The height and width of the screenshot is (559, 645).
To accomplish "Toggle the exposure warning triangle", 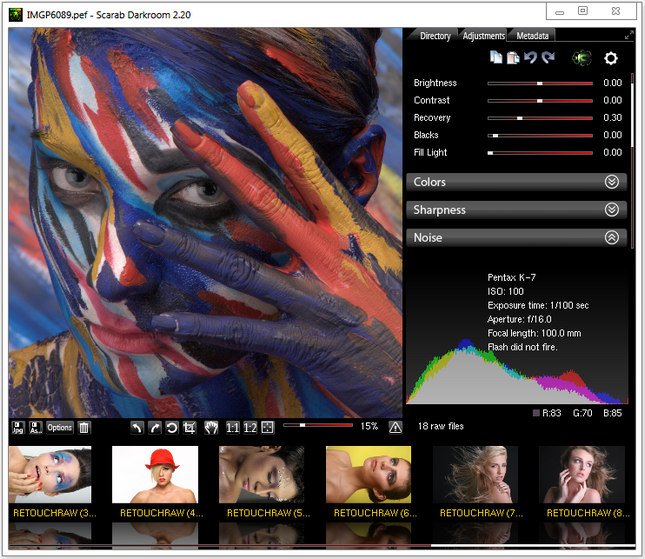I will click(x=395, y=427).
